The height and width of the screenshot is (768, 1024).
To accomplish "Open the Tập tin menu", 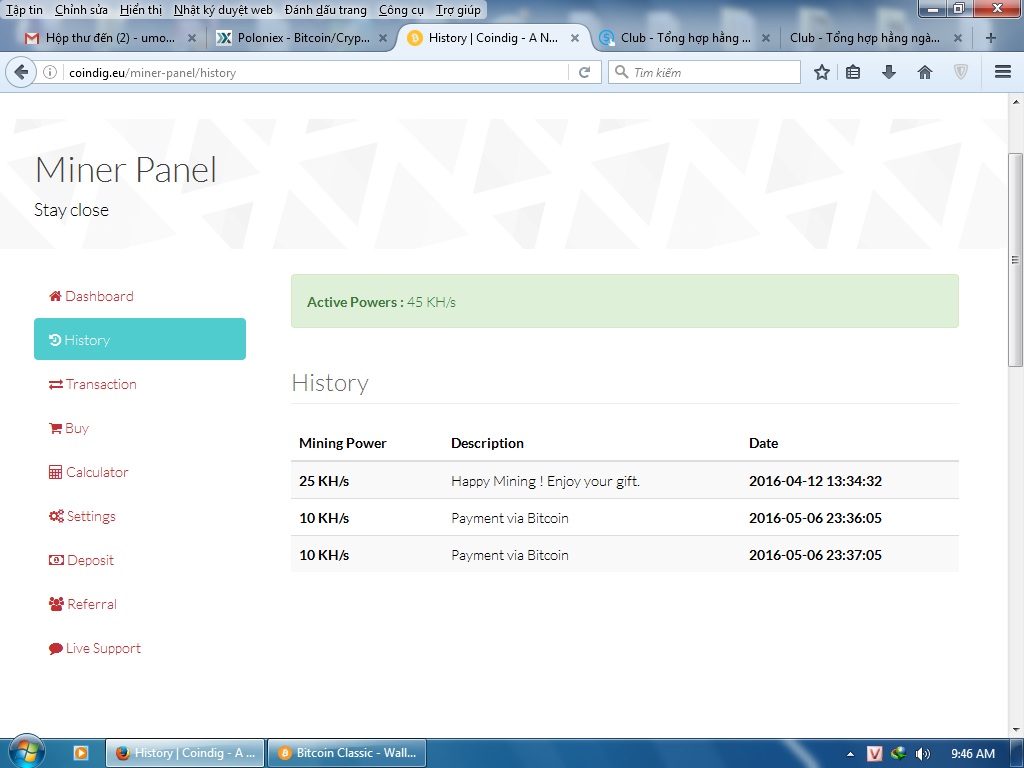I will pyautogui.click(x=24, y=10).
